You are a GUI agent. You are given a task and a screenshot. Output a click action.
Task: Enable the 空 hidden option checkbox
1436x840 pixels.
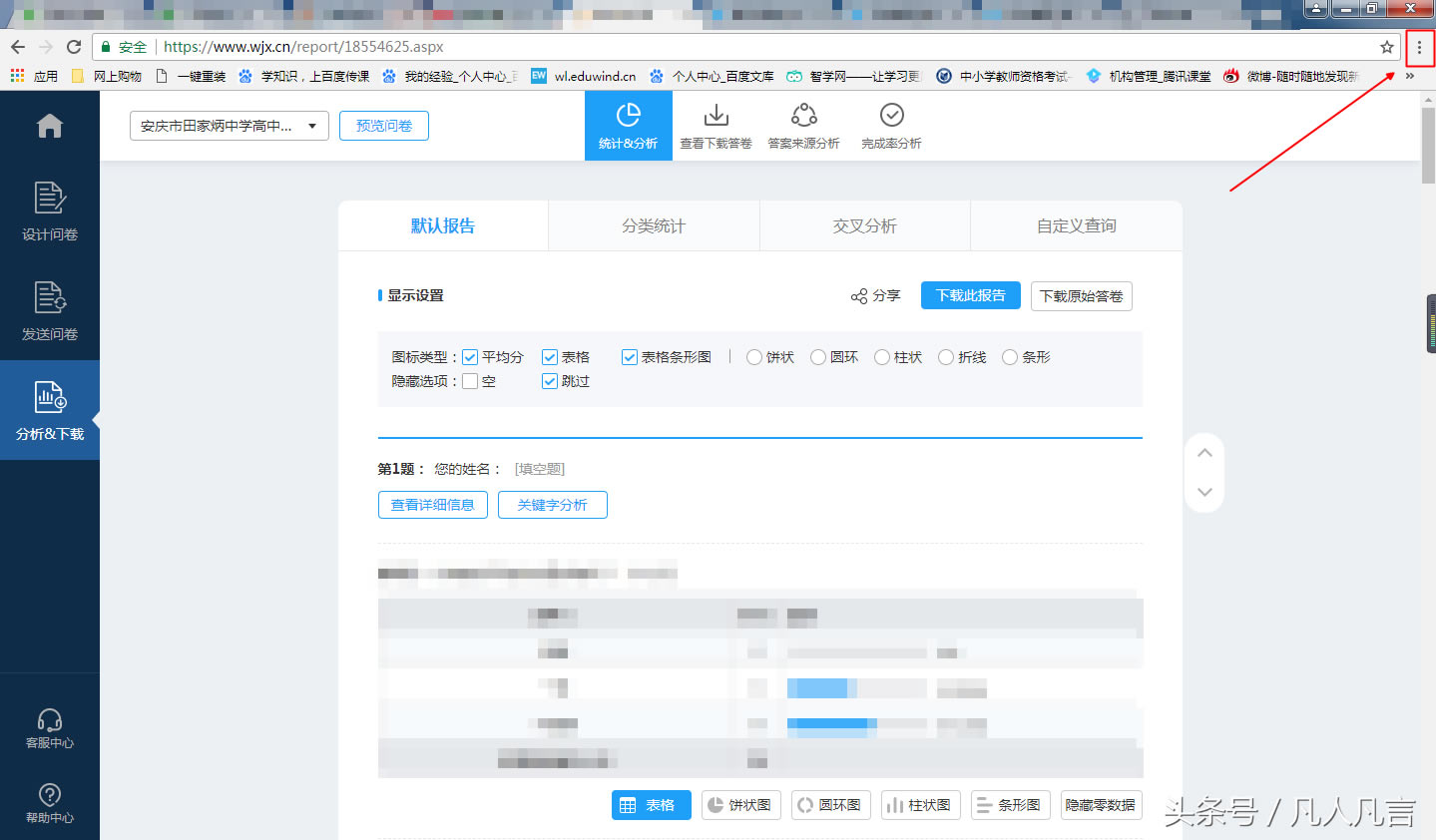coord(470,381)
